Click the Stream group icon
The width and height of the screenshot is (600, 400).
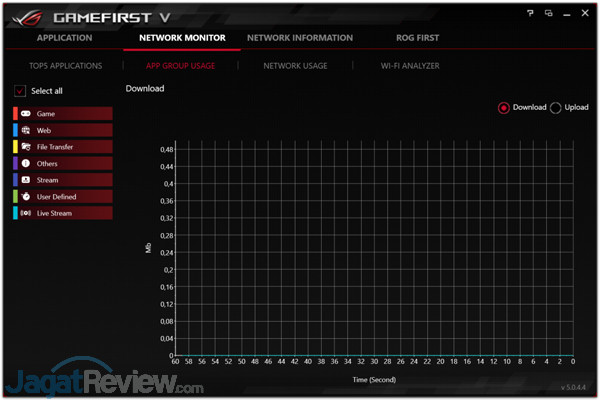click(x=26, y=180)
